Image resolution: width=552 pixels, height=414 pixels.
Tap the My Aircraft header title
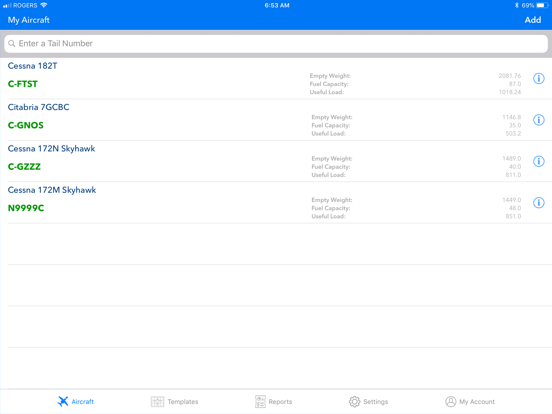coord(29,20)
